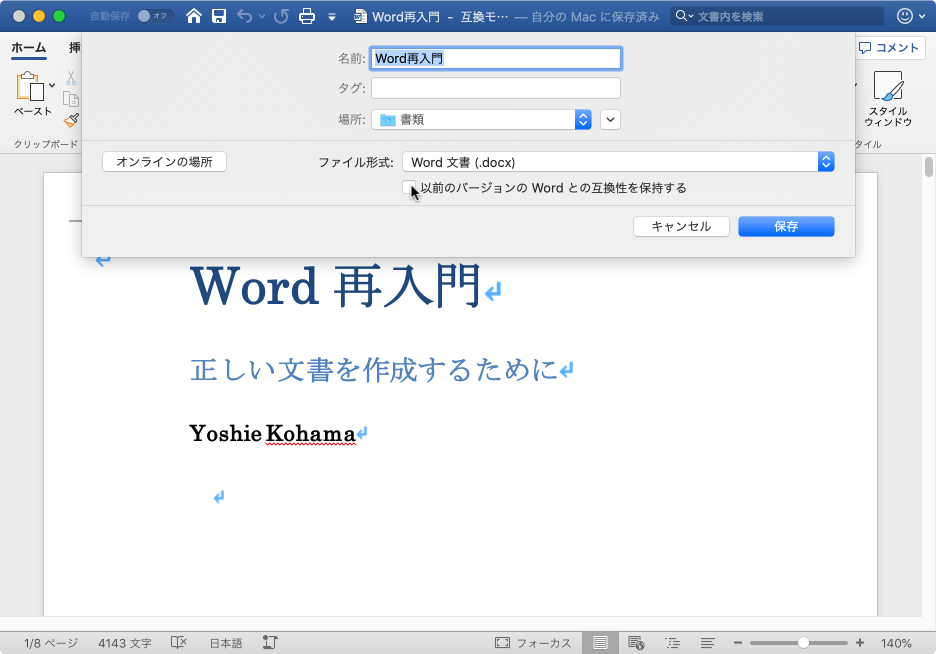This screenshot has width=936, height=654.
Task: Click the Redo circular arrow icon
Action: (281, 16)
